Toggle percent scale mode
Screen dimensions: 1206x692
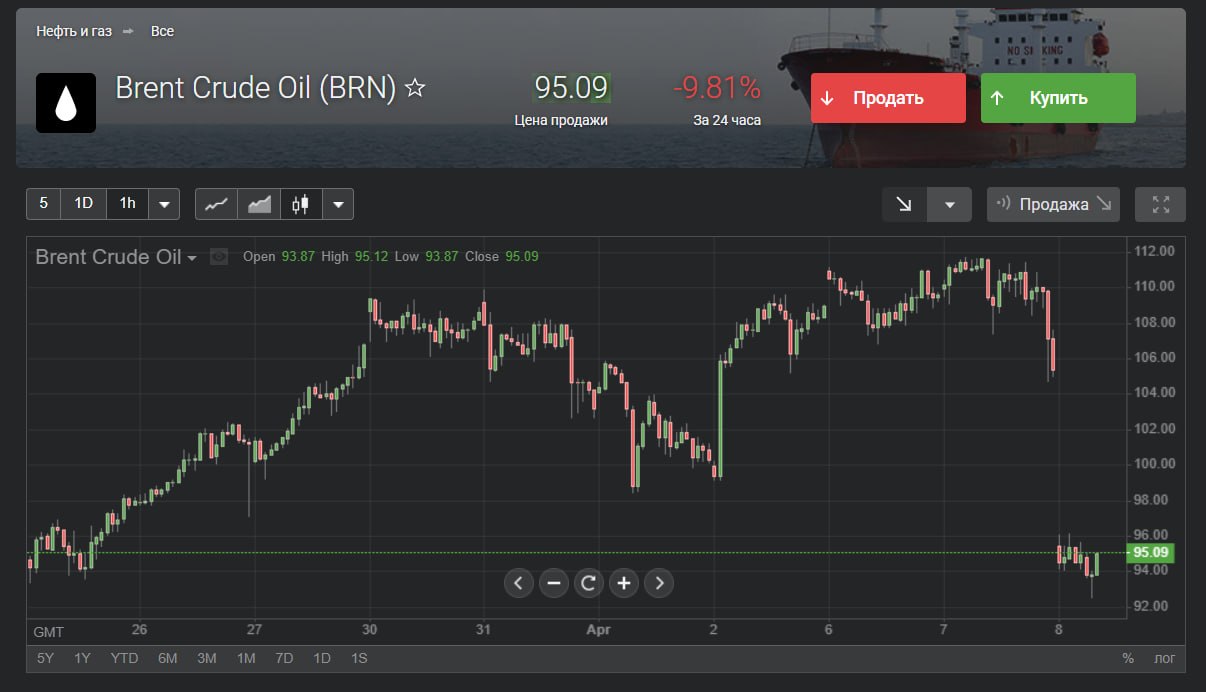(1128, 658)
